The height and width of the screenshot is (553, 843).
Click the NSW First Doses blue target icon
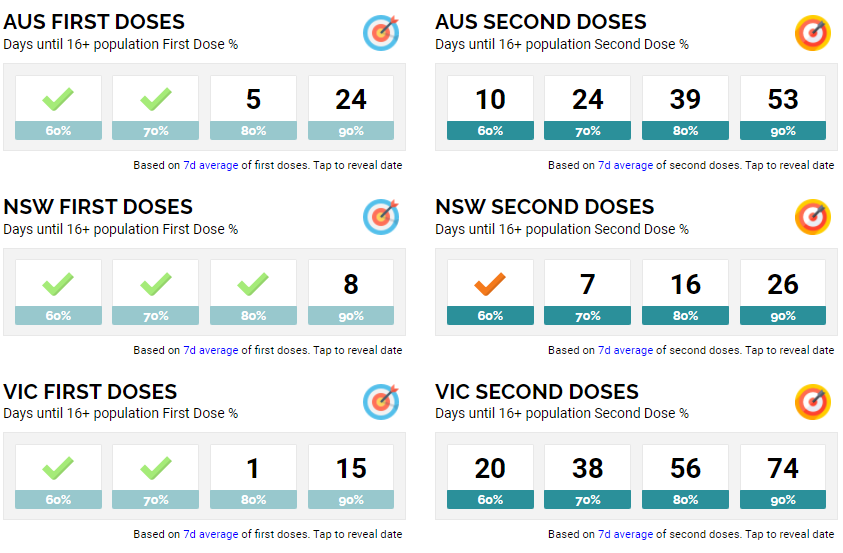381,217
